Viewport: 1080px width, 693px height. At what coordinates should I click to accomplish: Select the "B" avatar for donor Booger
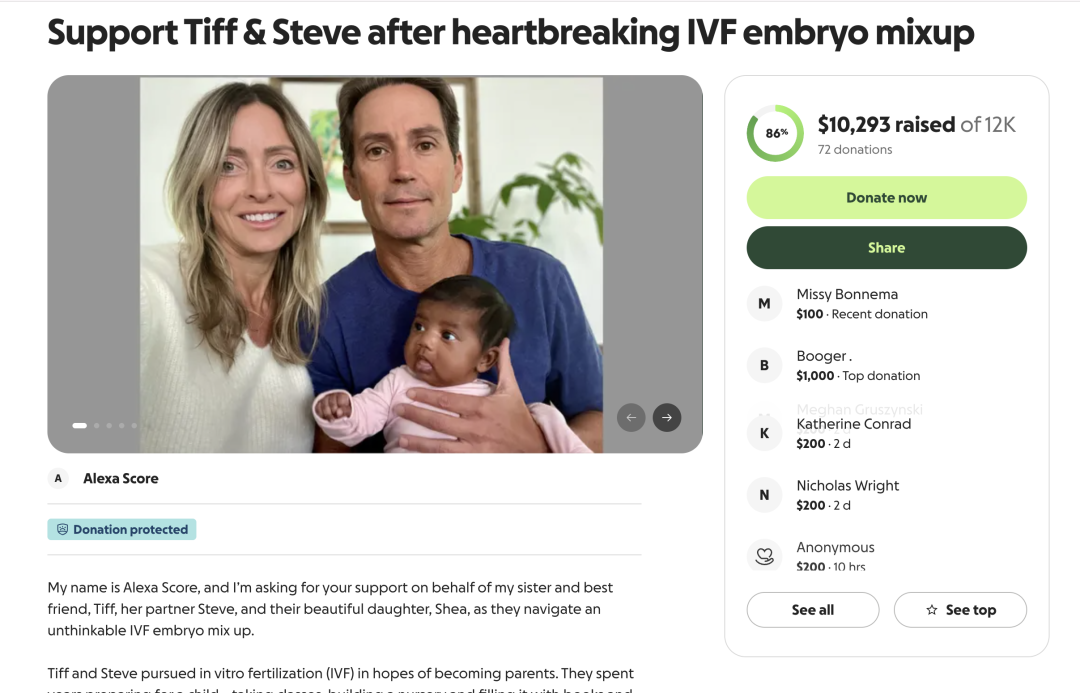tap(764, 366)
